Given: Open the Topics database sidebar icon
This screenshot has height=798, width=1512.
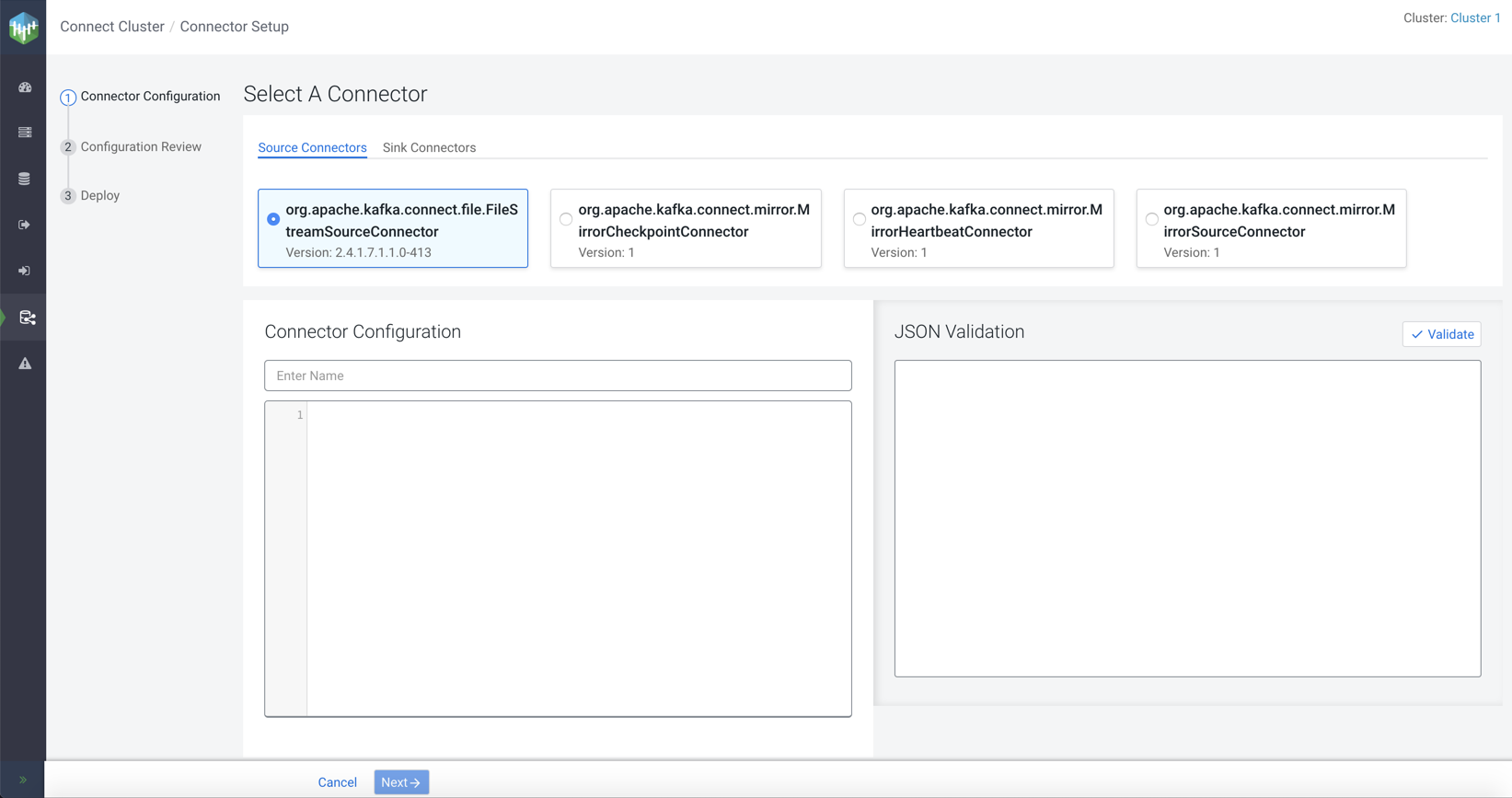Looking at the screenshot, I should tap(25, 179).
